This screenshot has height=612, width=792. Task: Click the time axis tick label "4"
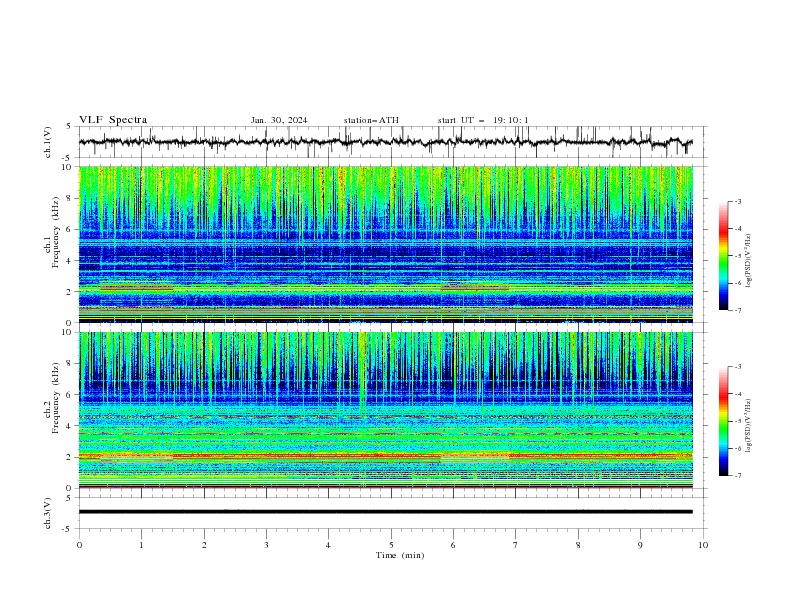pyautogui.click(x=328, y=545)
